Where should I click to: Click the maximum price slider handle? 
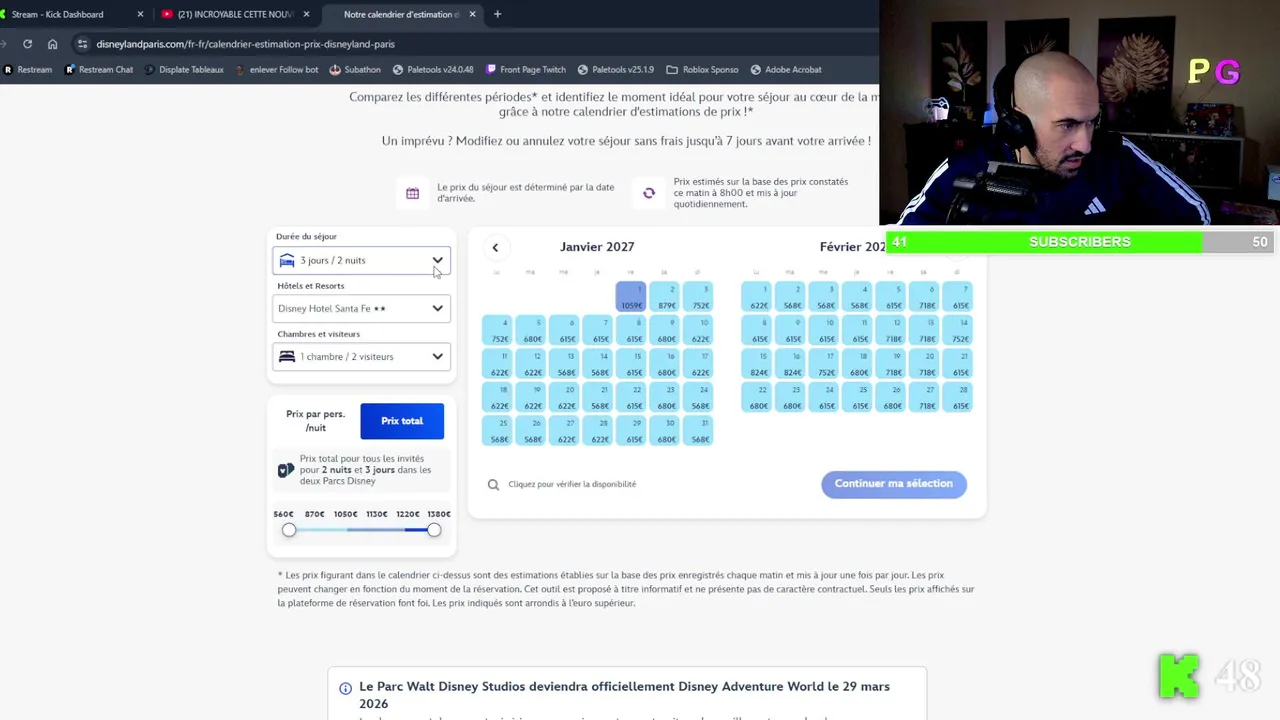(434, 530)
